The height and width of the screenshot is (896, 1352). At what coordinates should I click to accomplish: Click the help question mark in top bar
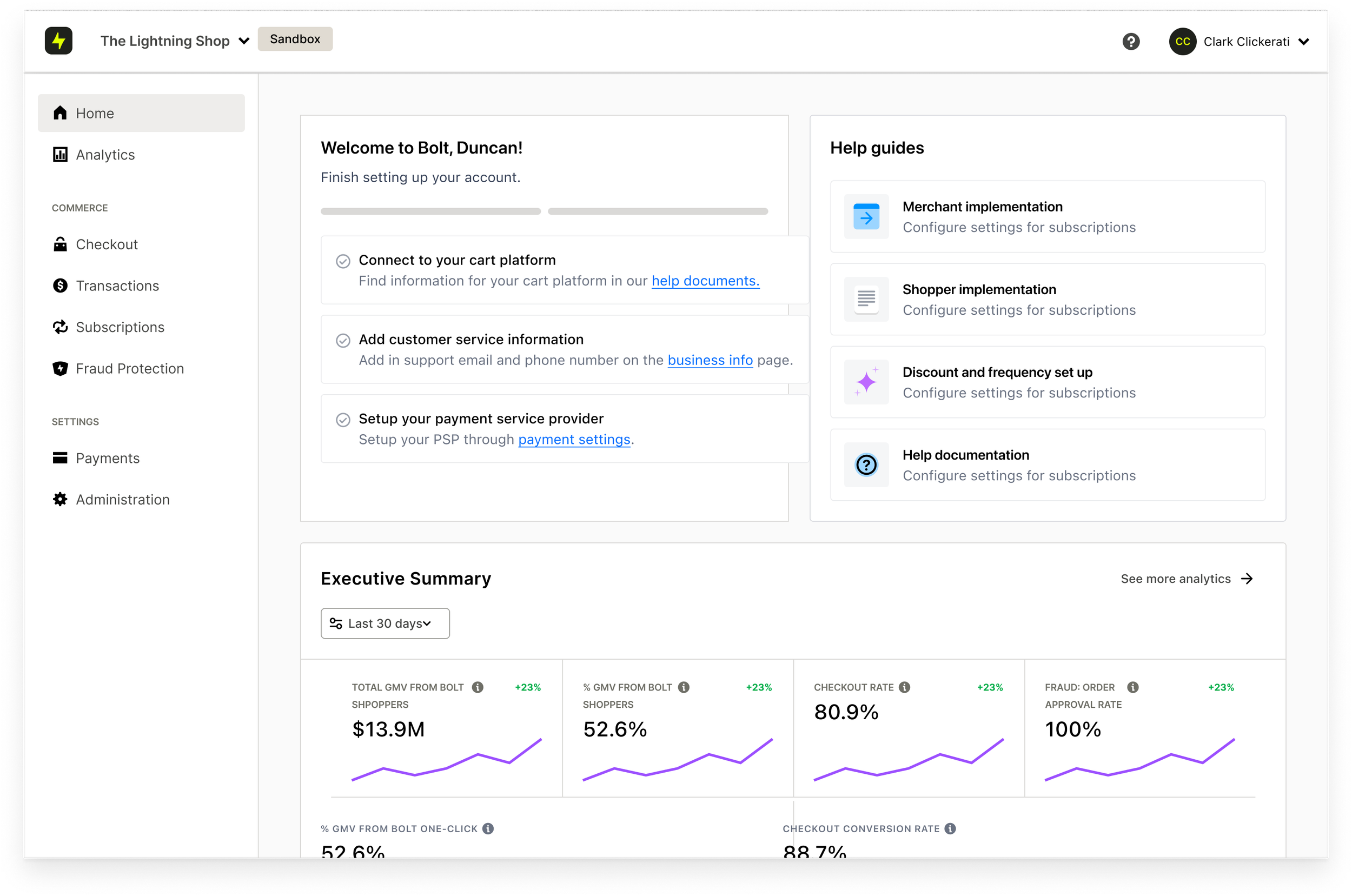tap(1132, 41)
